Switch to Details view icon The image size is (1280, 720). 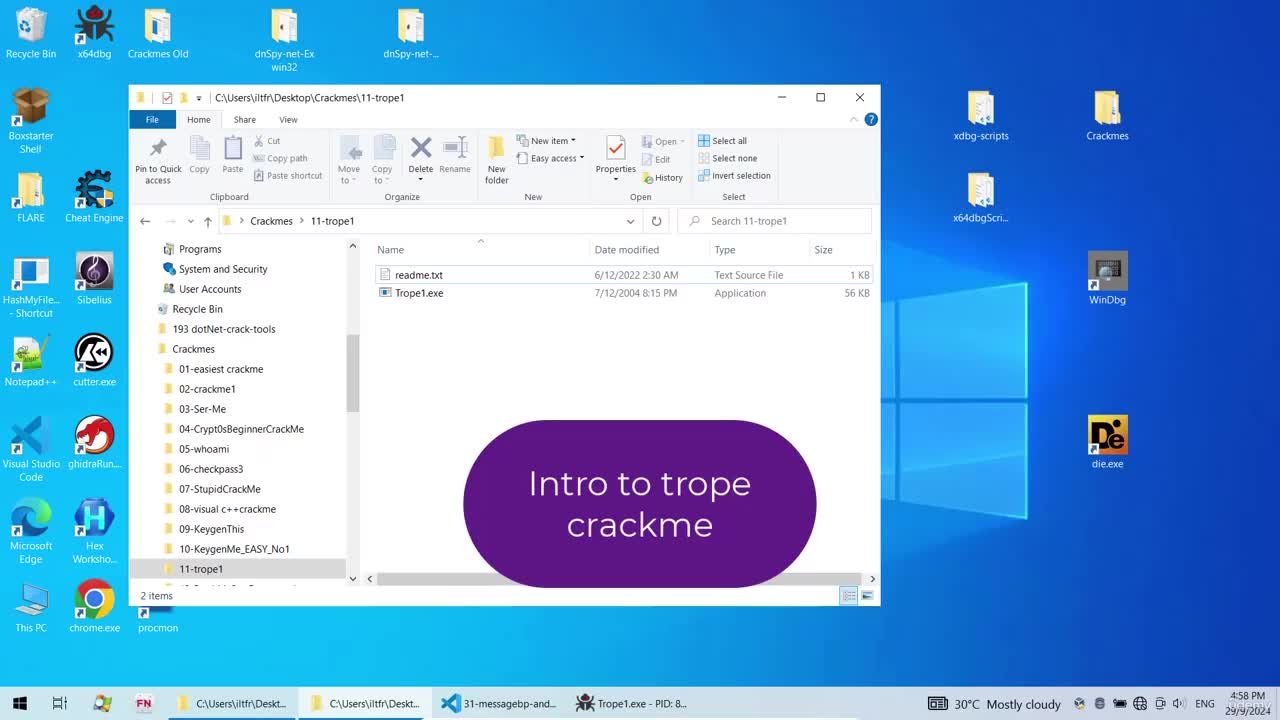[x=849, y=595]
